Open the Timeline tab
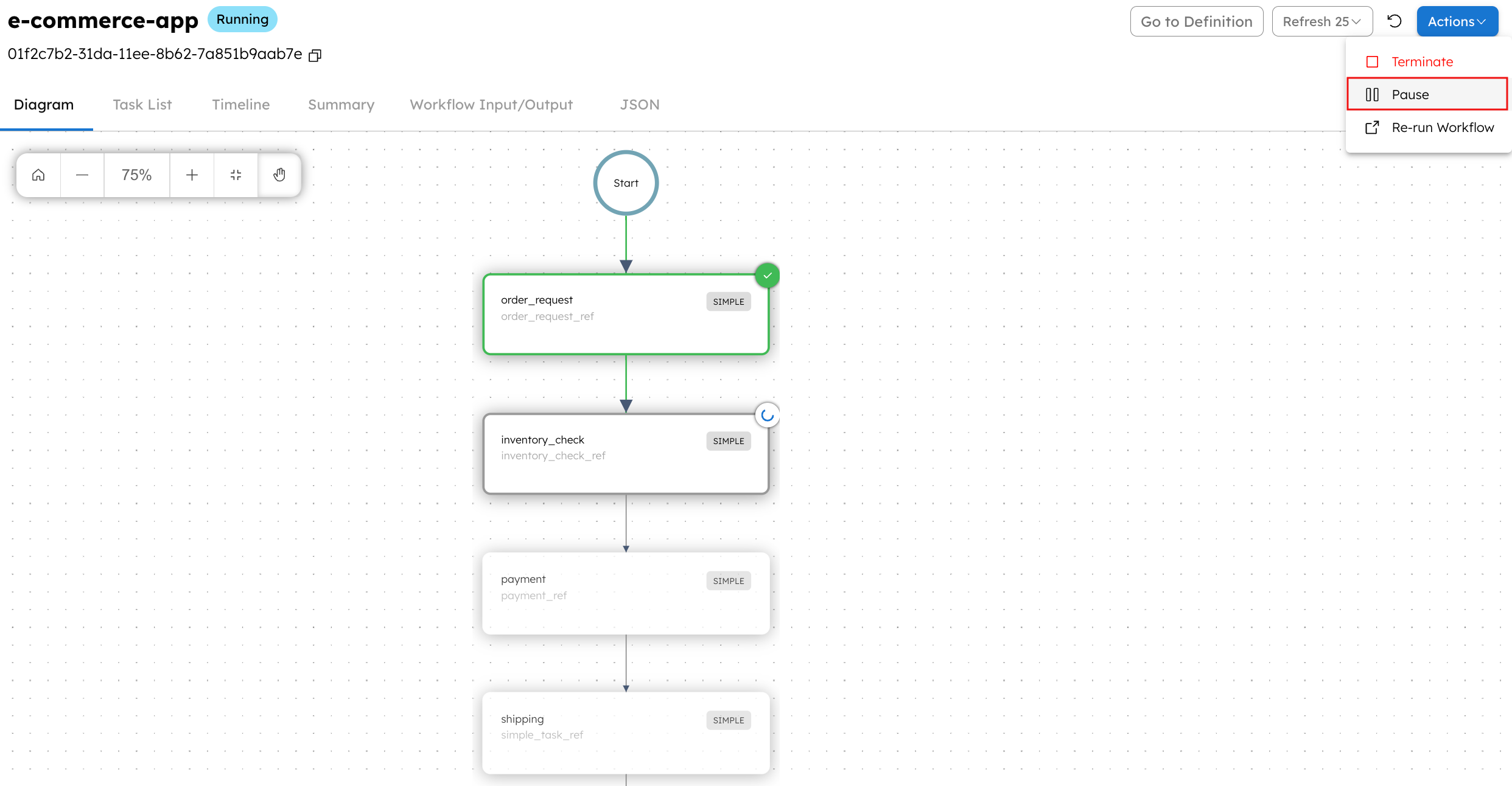Image resolution: width=1512 pixels, height=786 pixels. coord(240,104)
